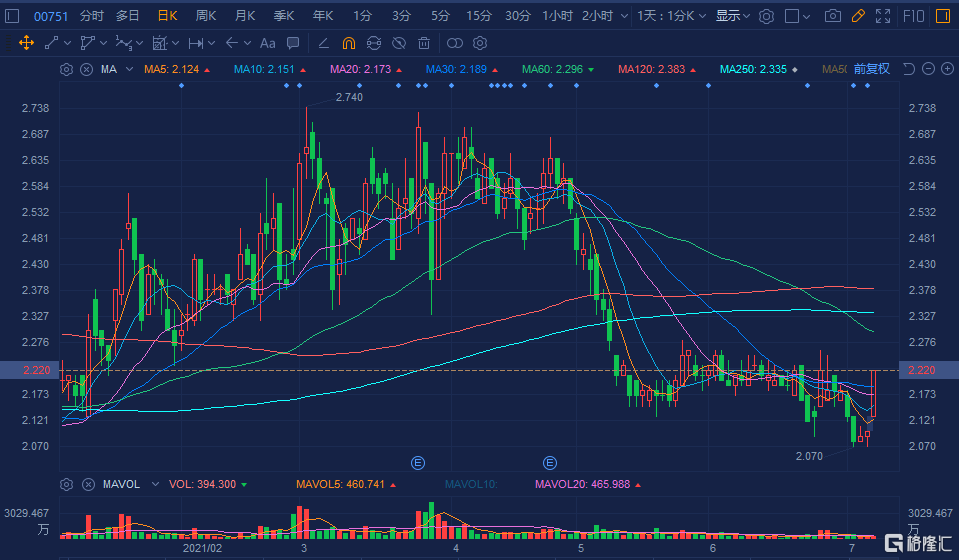Choose the 1分 one-minute interval
Screen dimensions: 959x560
coord(362,16)
